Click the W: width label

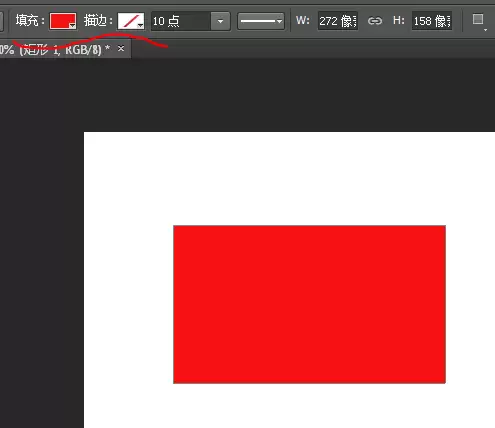[x=303, y=21]
